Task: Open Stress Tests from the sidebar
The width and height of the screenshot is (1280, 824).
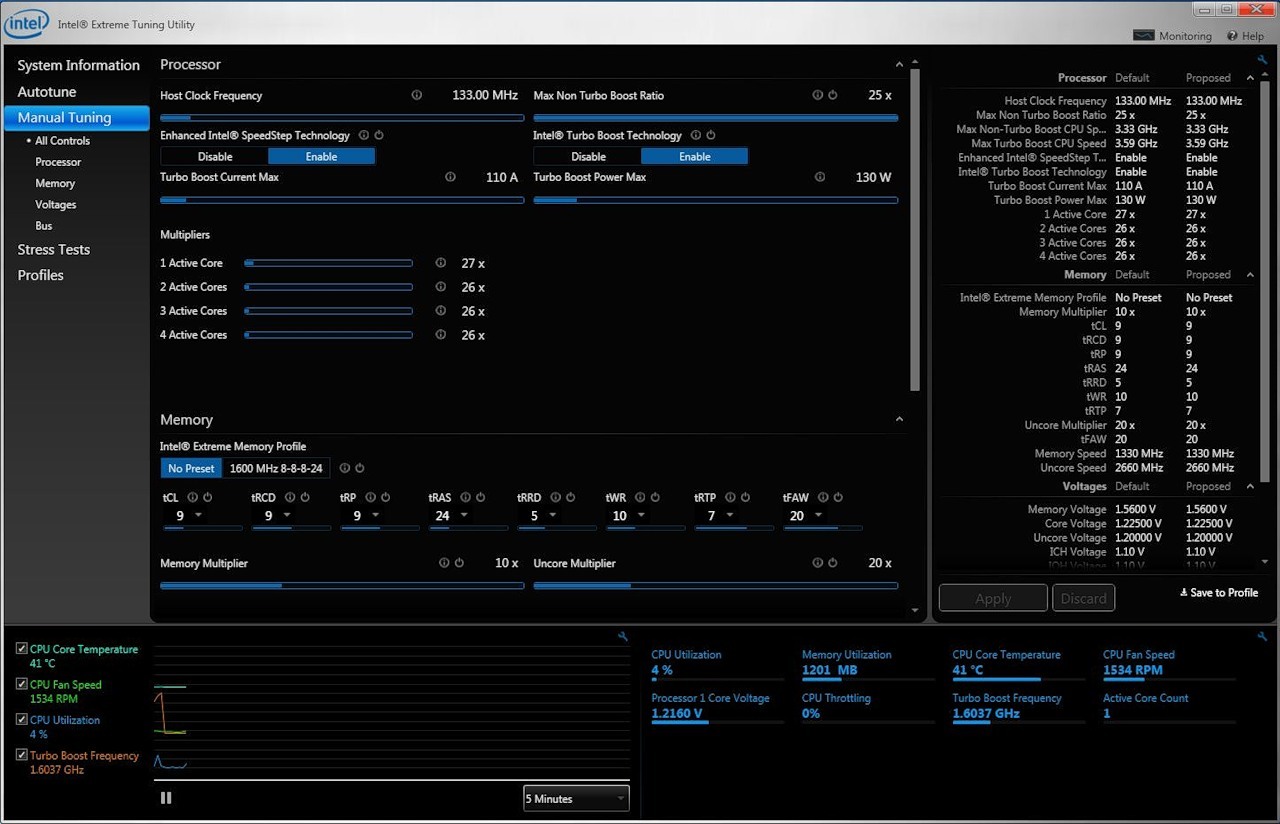Action: (x=54, y=249)
